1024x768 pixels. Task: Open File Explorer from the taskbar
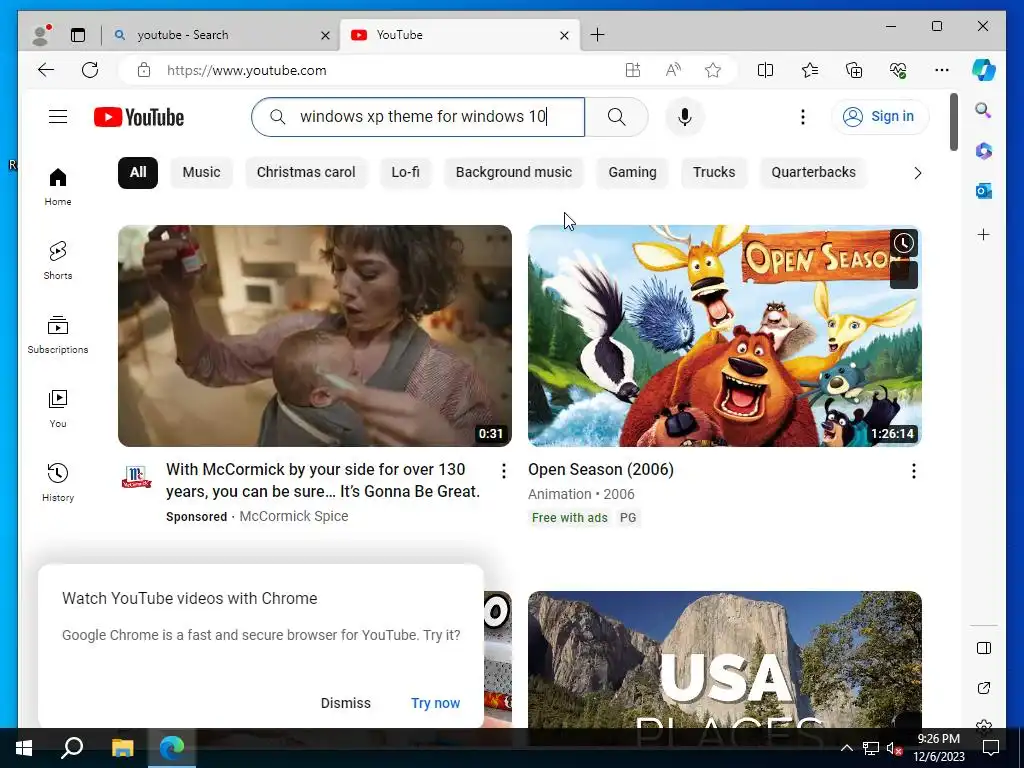[x=122, y=748]
